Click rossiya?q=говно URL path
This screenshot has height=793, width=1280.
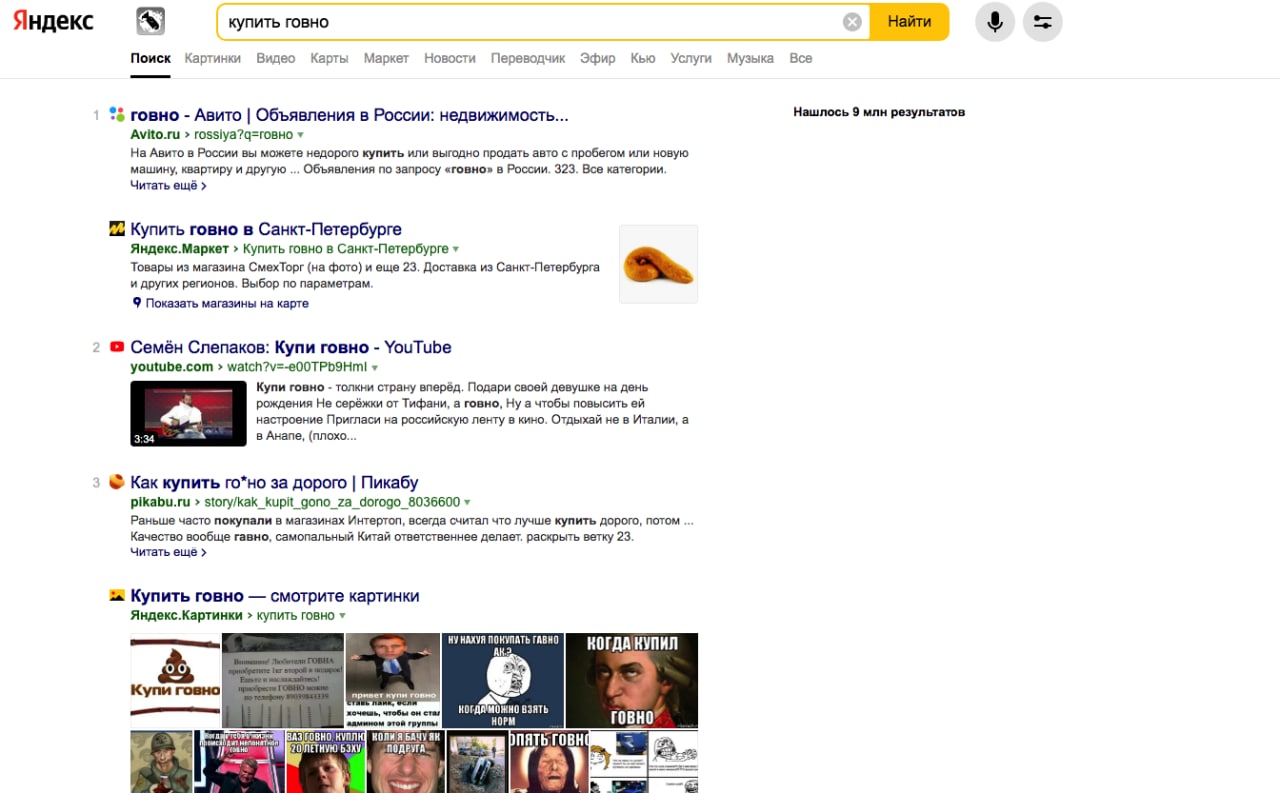(243, 134)
